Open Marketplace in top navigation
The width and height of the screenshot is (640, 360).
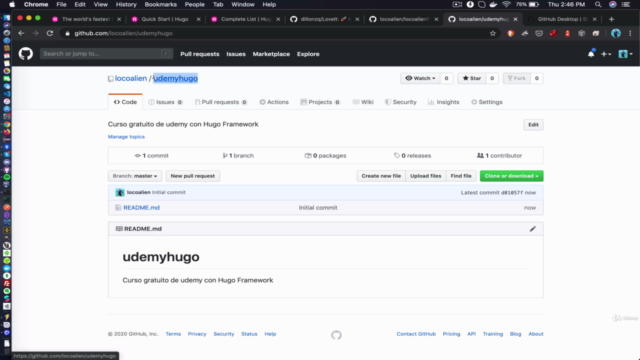coord(271,54)
